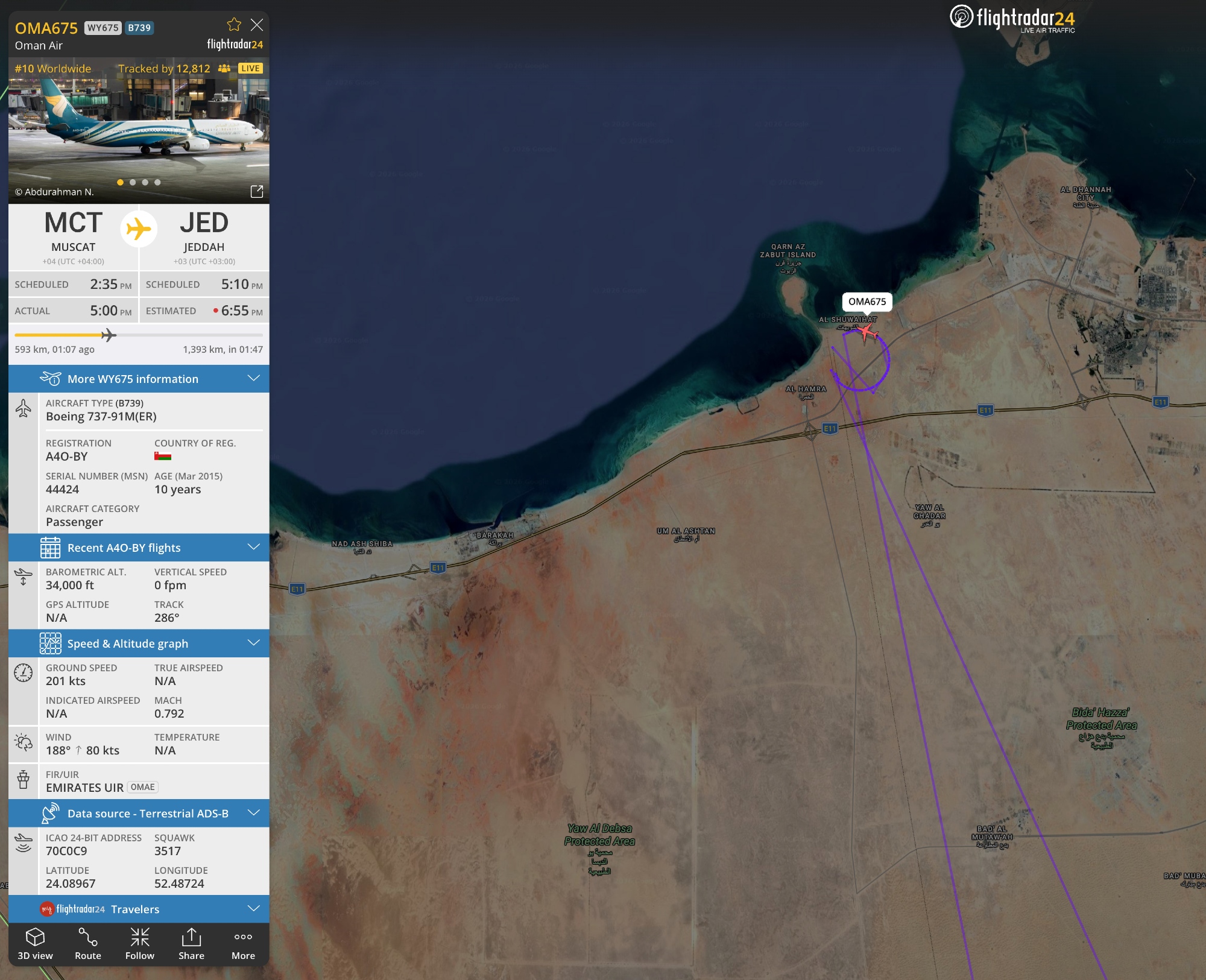This screenshot has height=980, width=1206.
Task: Select the third photo carousel dot
Action: coord(145,182)
